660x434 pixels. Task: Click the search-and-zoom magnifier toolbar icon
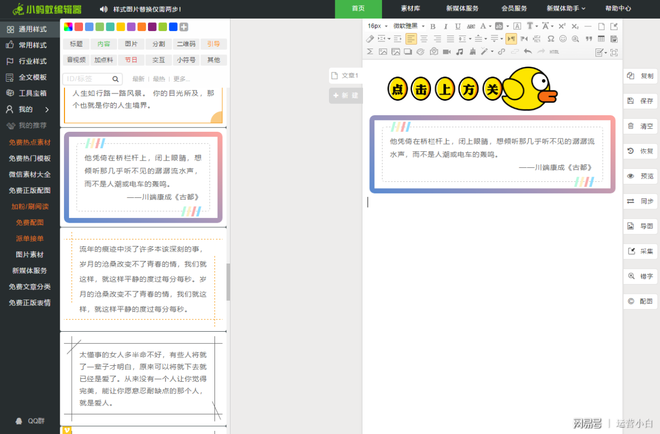tap(575, 39)
